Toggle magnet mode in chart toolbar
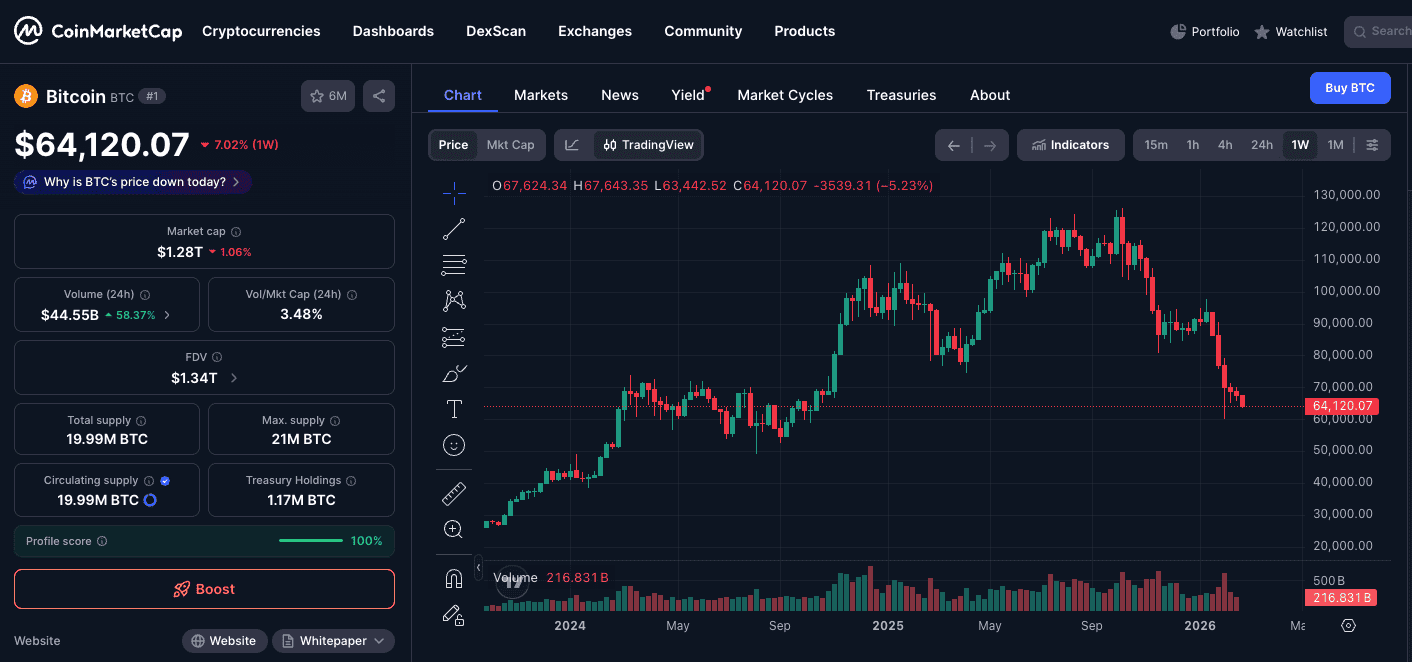 tap(454, 579)
